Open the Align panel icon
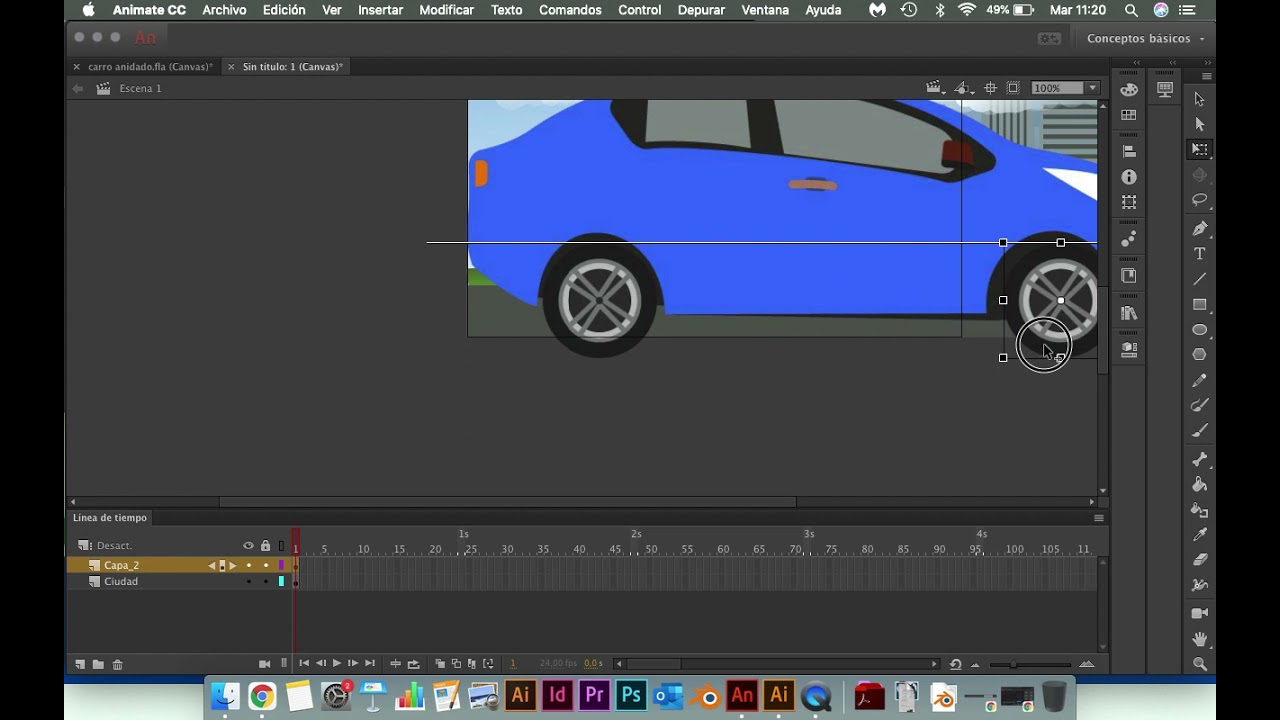This screenshot has width=1280, height=720. pos(1129,152)
